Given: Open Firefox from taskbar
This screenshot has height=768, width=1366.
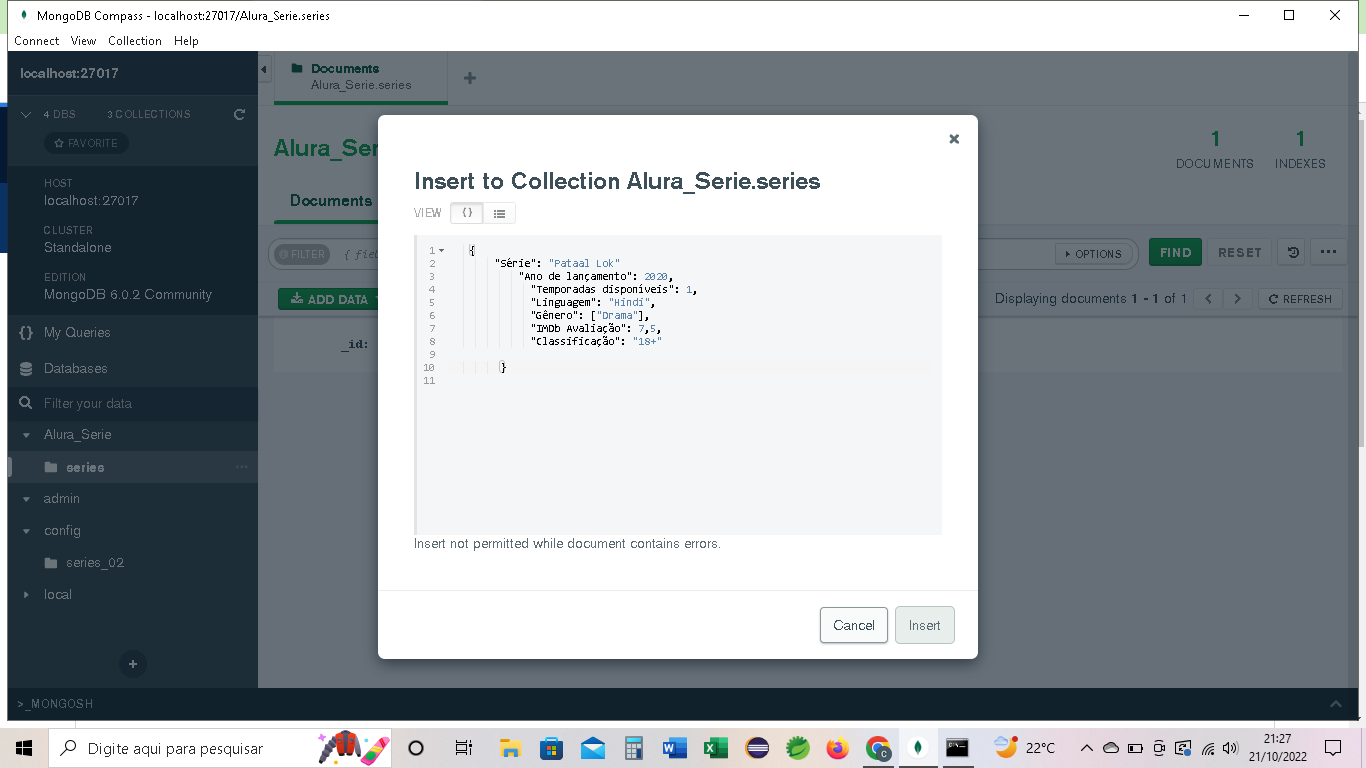Looking at the screenshot, I should point(838,748).
